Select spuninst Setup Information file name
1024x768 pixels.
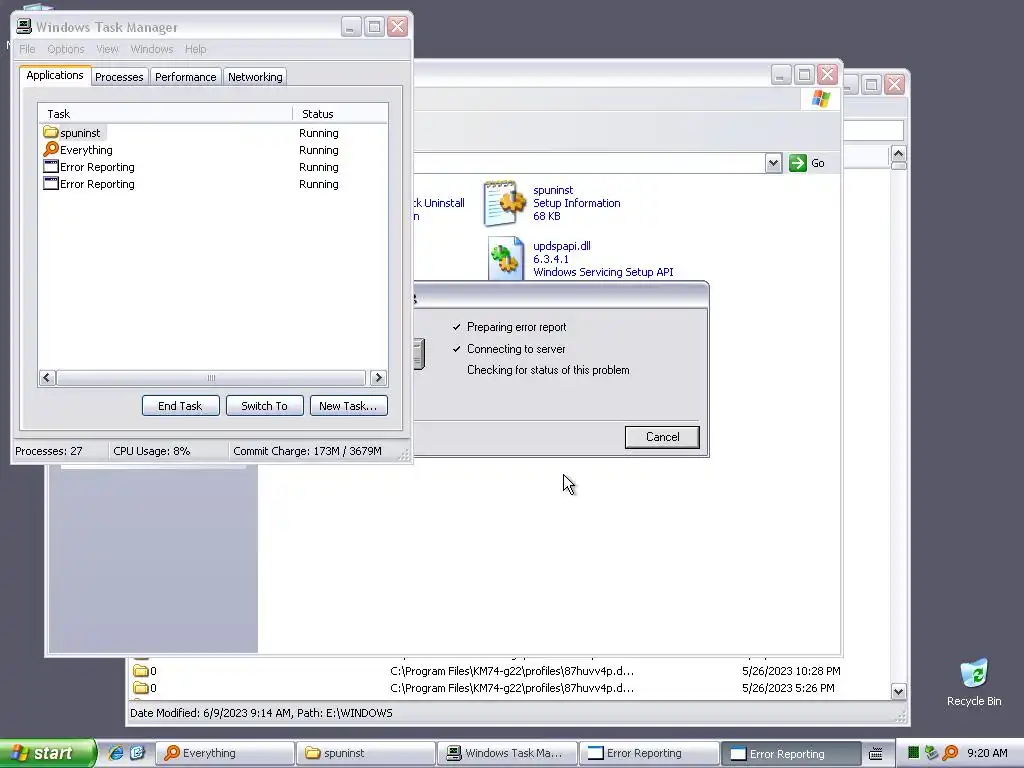(x=553, y=190)
